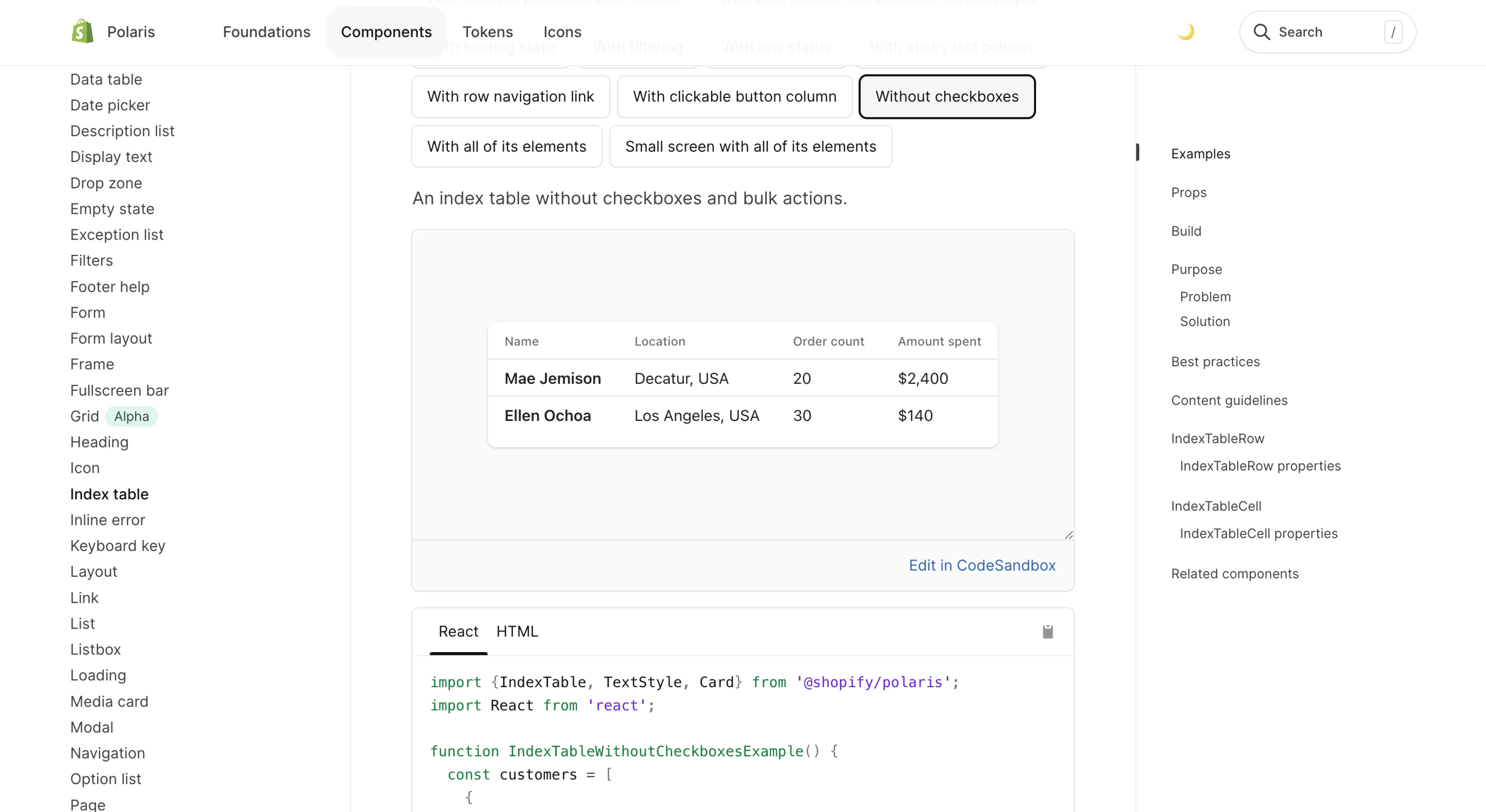Open the Date picker component page
The image size is (1486, 812).
pos(110,105)
